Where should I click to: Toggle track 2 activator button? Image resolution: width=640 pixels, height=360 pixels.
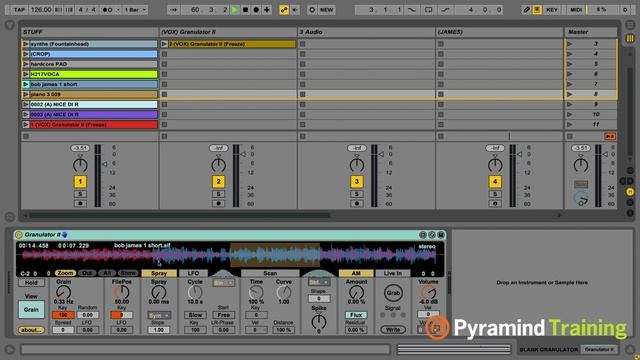coord(218,182)
